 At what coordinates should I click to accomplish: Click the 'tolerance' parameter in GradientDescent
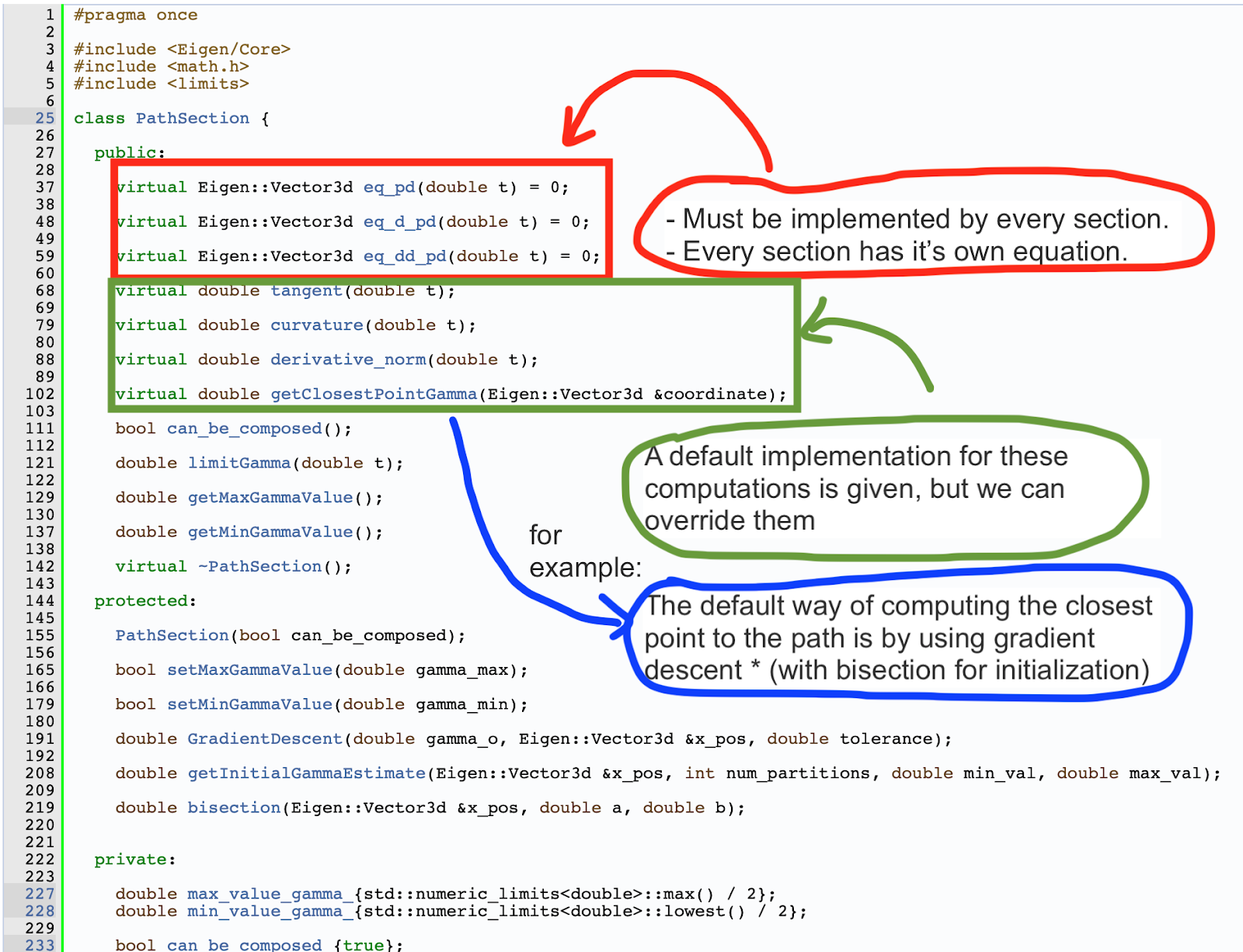886,738
